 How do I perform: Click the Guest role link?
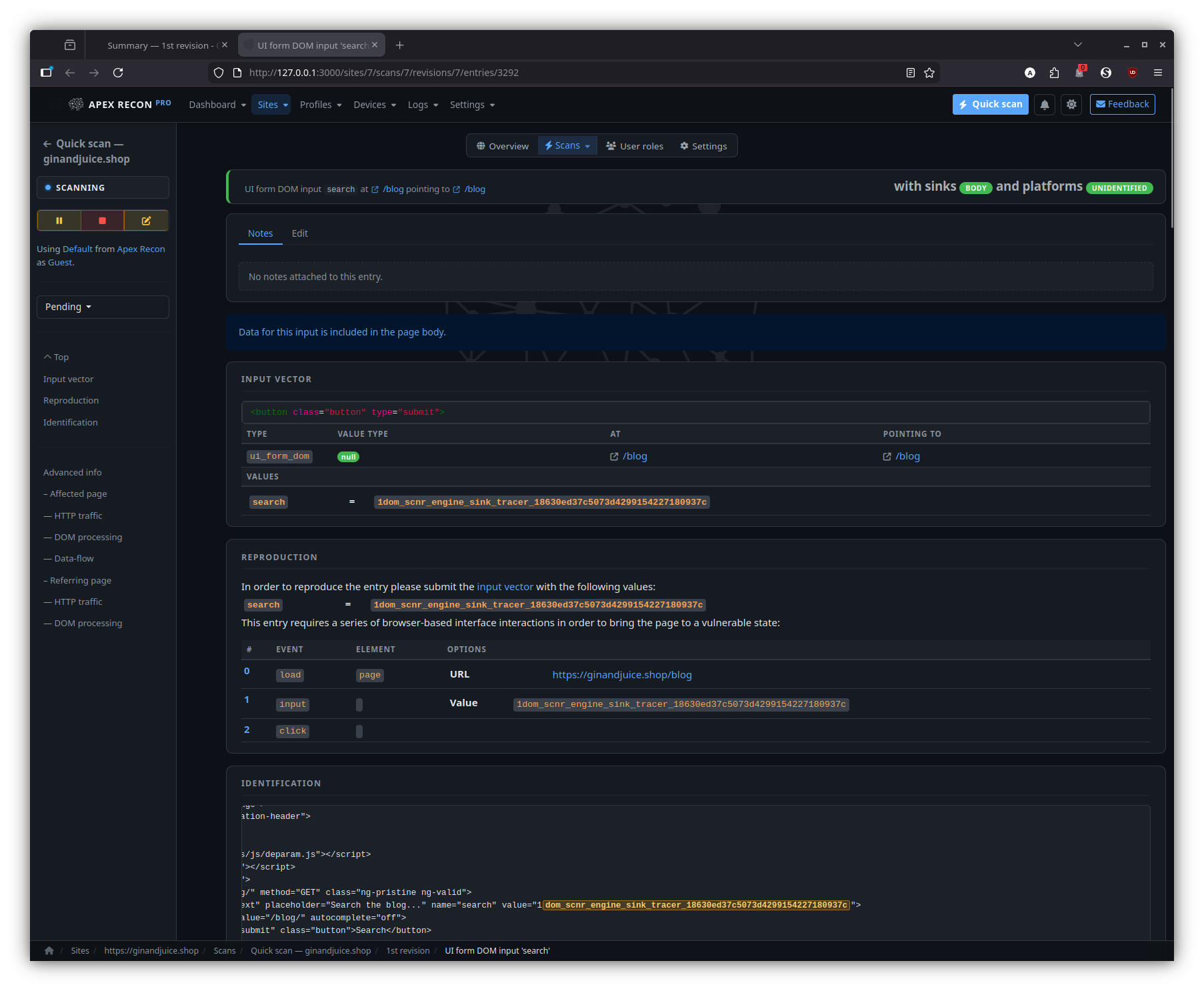(60, 263)
